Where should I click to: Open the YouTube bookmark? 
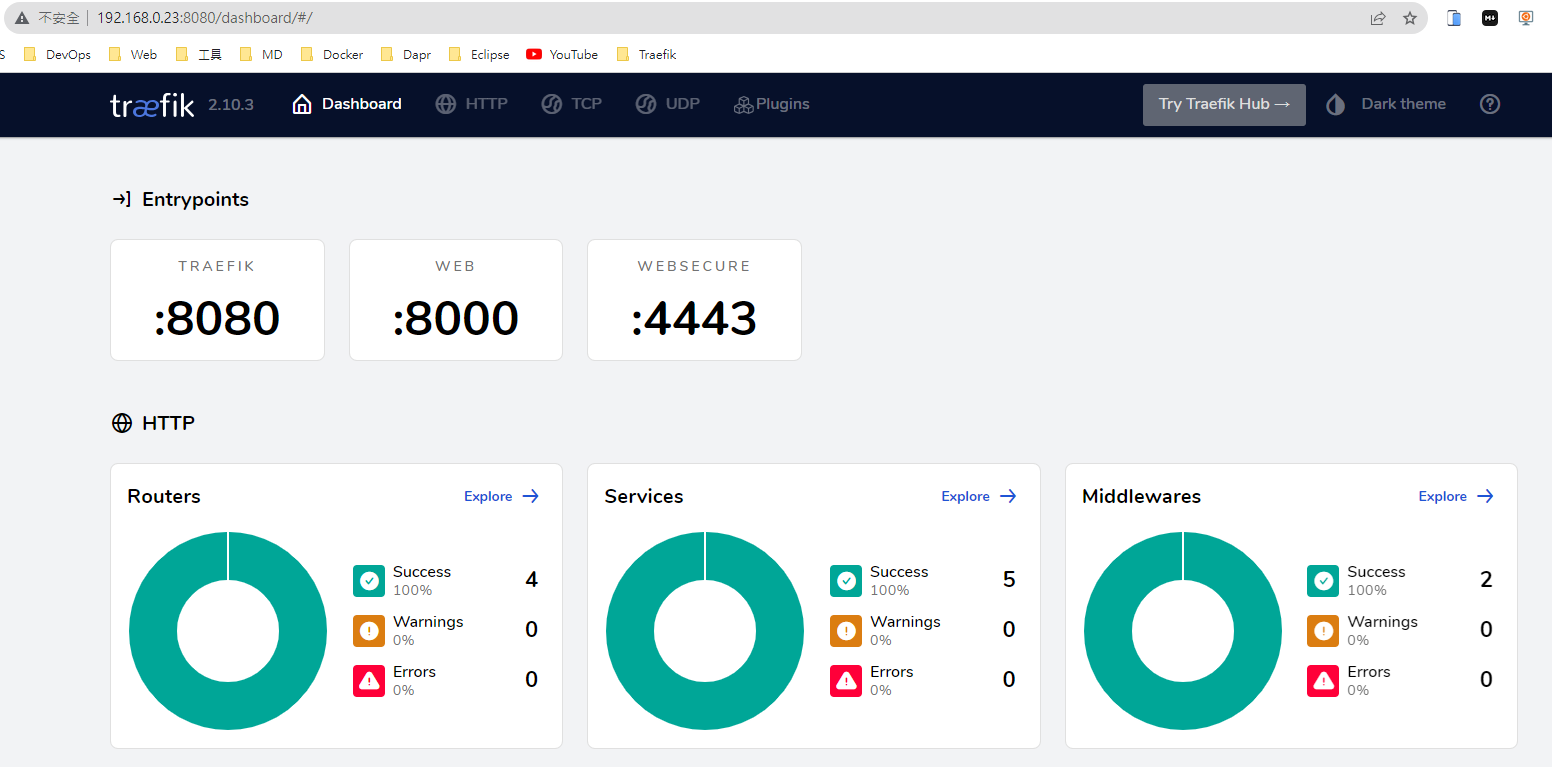pos(562,55)
